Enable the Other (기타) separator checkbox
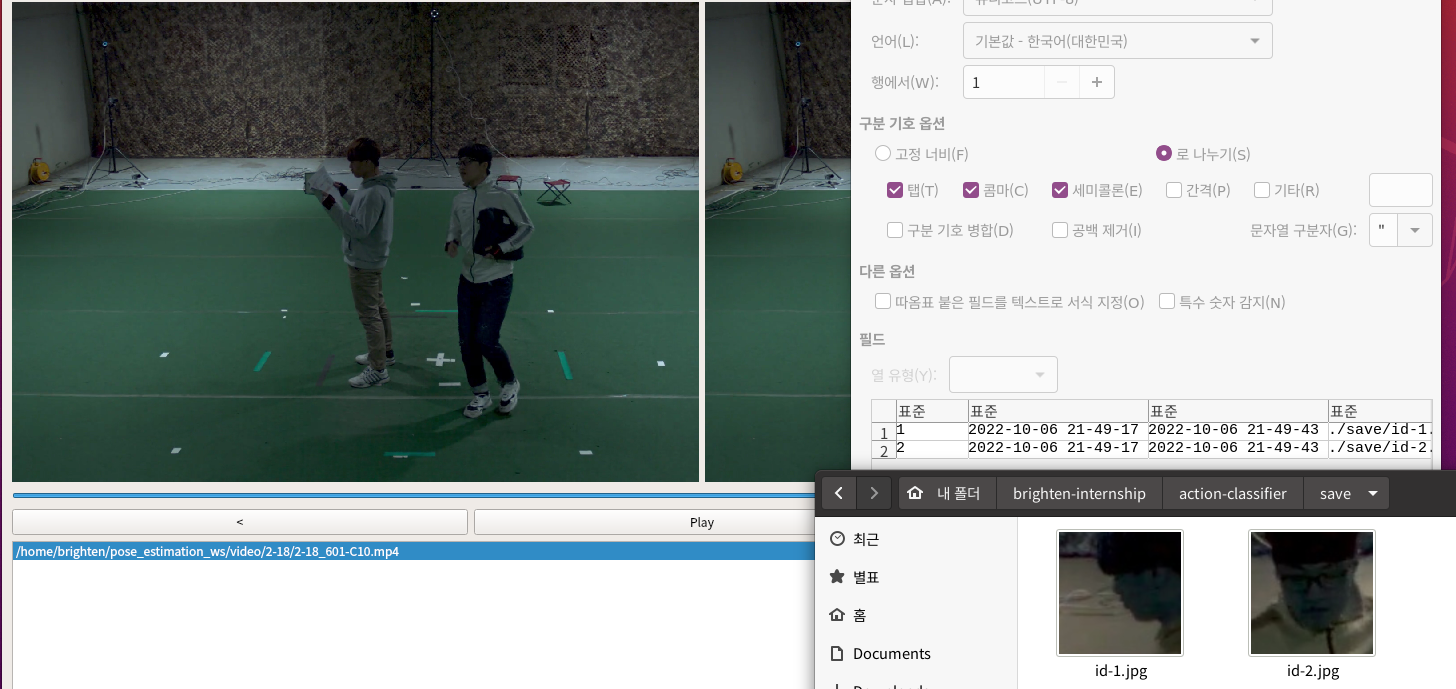The width and height of the screenshot is (1456, 689). pos(1262,190)
